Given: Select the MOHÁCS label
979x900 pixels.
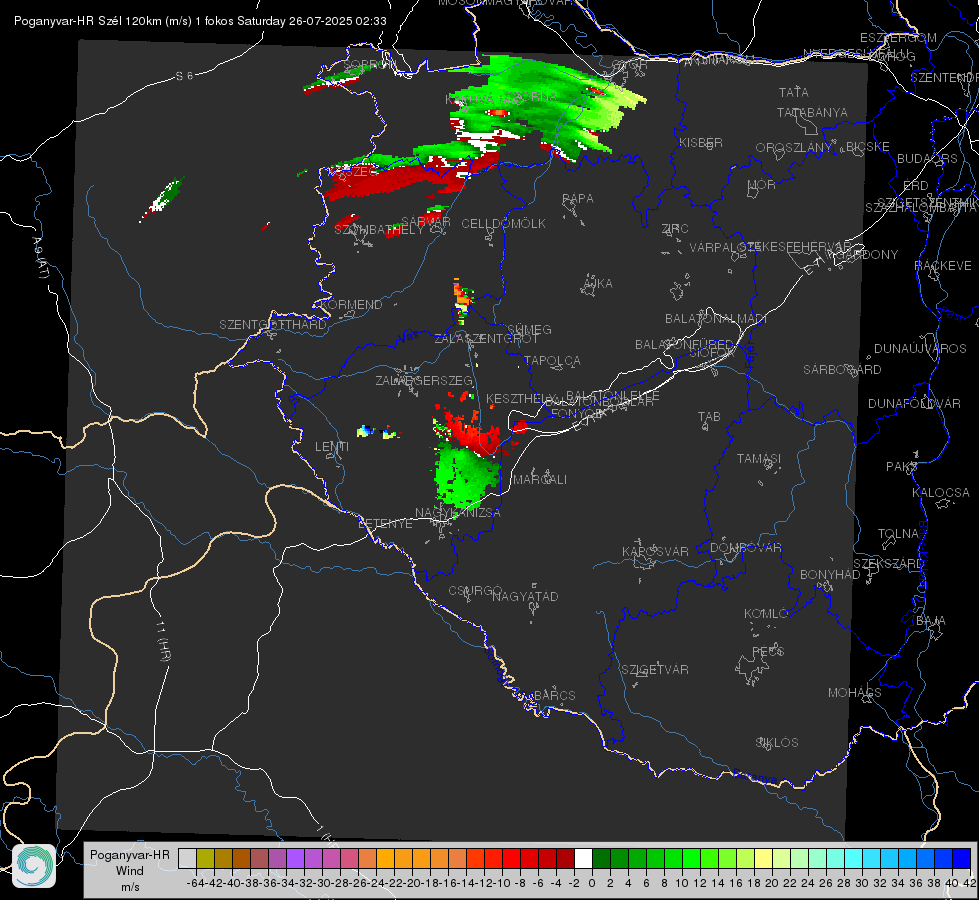Looking at the screenshot, I should (x=854, y=692).
